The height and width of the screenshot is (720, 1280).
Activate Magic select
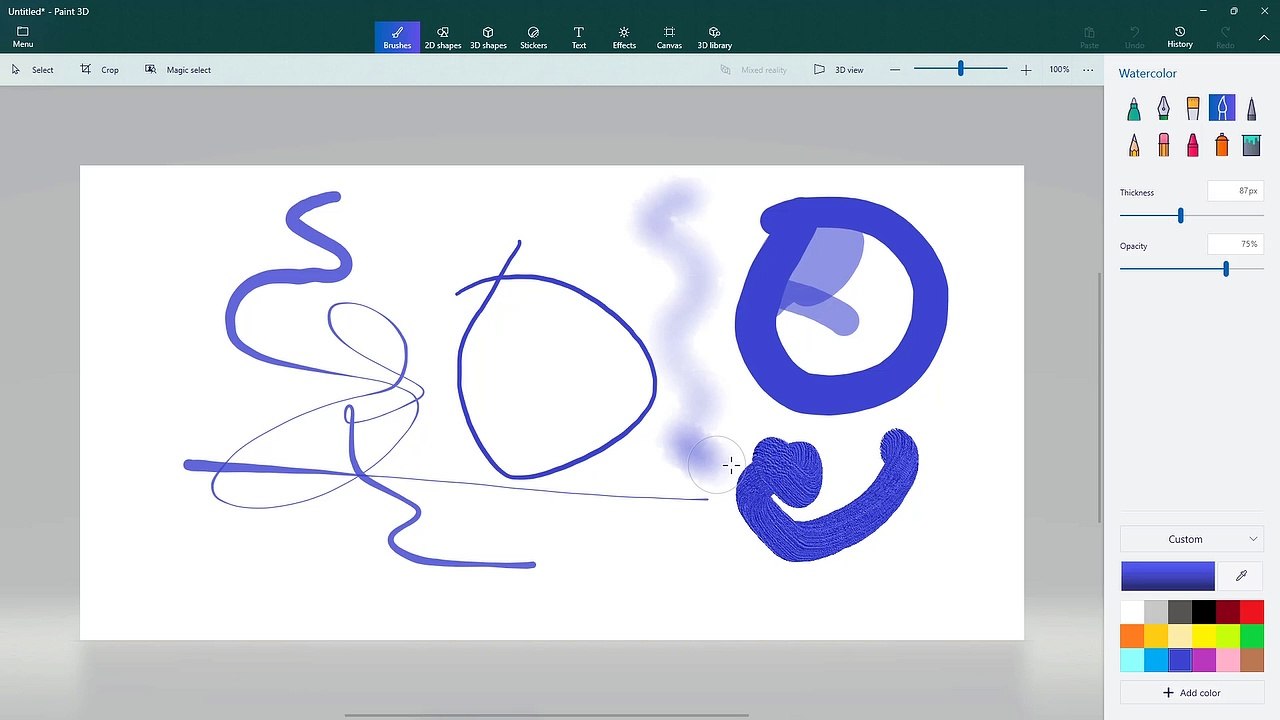click(x=177, y=70)
